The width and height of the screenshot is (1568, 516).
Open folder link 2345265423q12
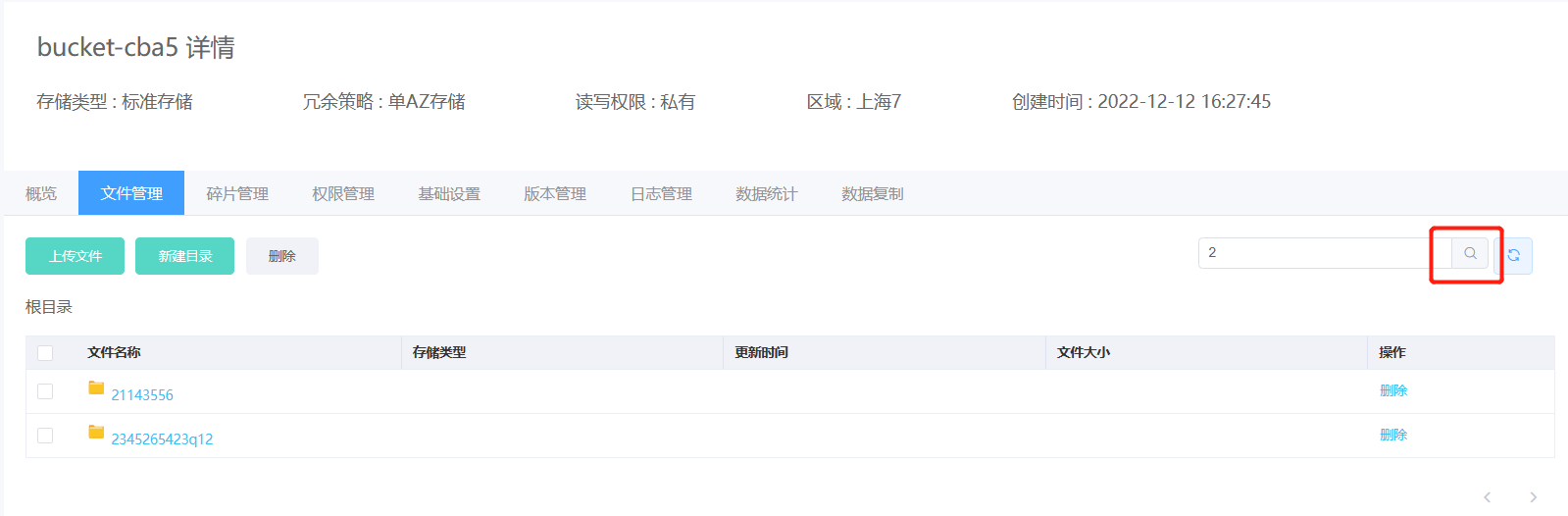162,439
